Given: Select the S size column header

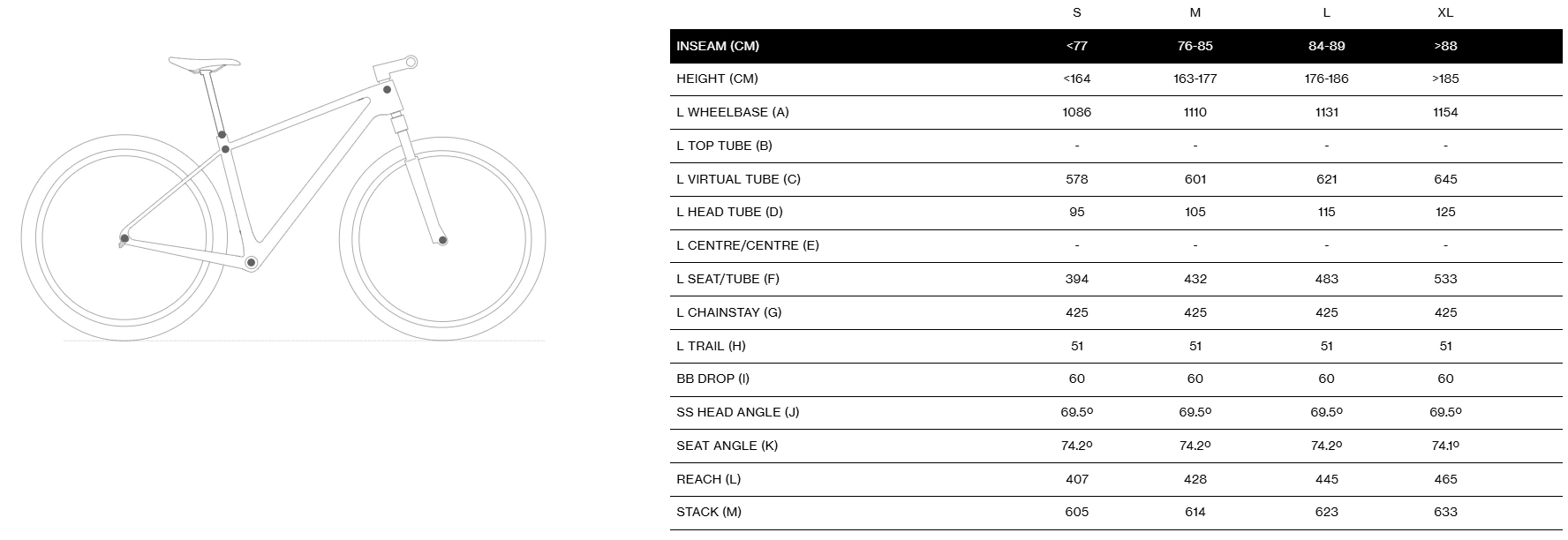Looking at the screenshot, I should [x=1076, y=12].
